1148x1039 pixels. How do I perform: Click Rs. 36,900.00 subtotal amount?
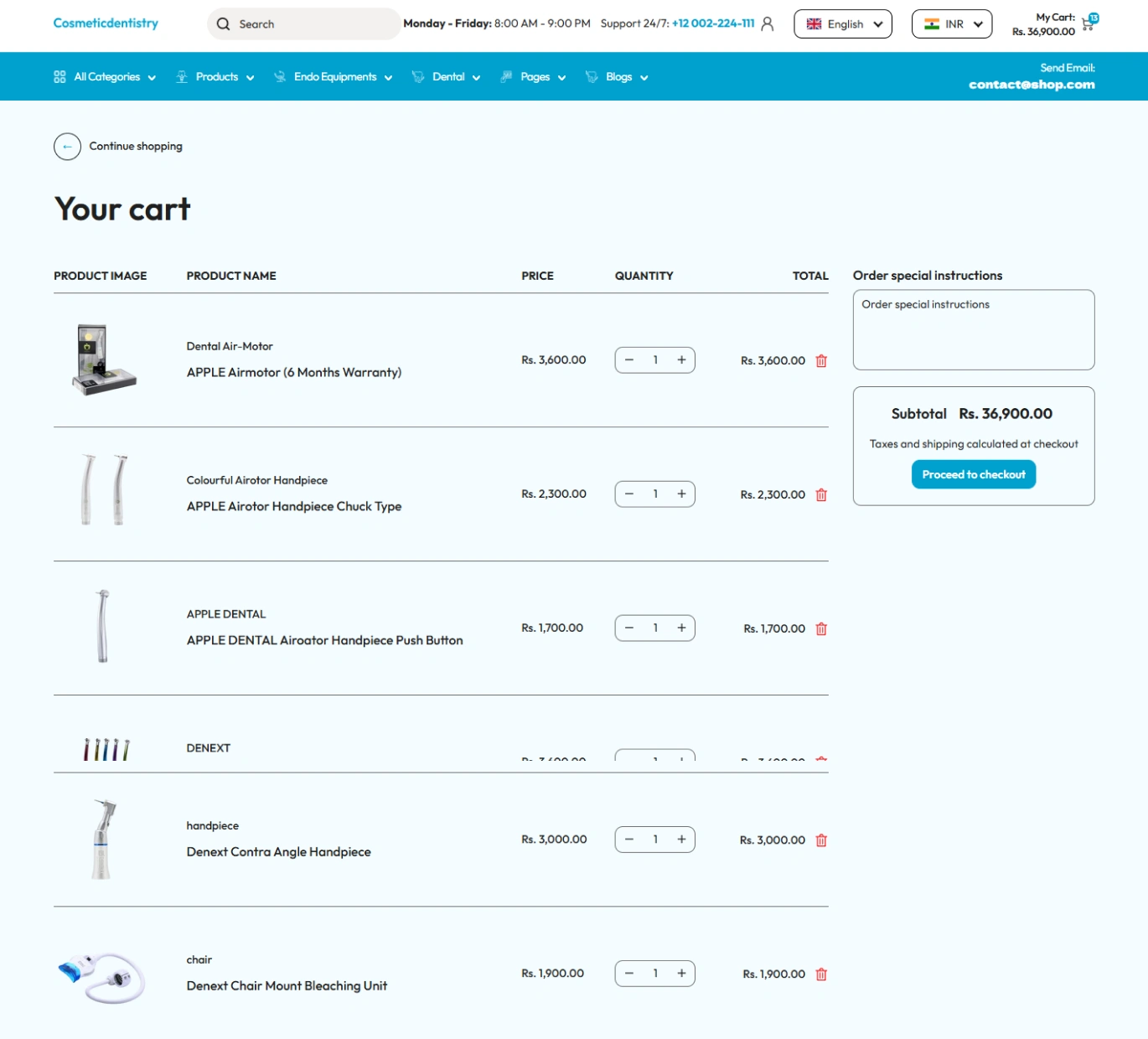1006,414
